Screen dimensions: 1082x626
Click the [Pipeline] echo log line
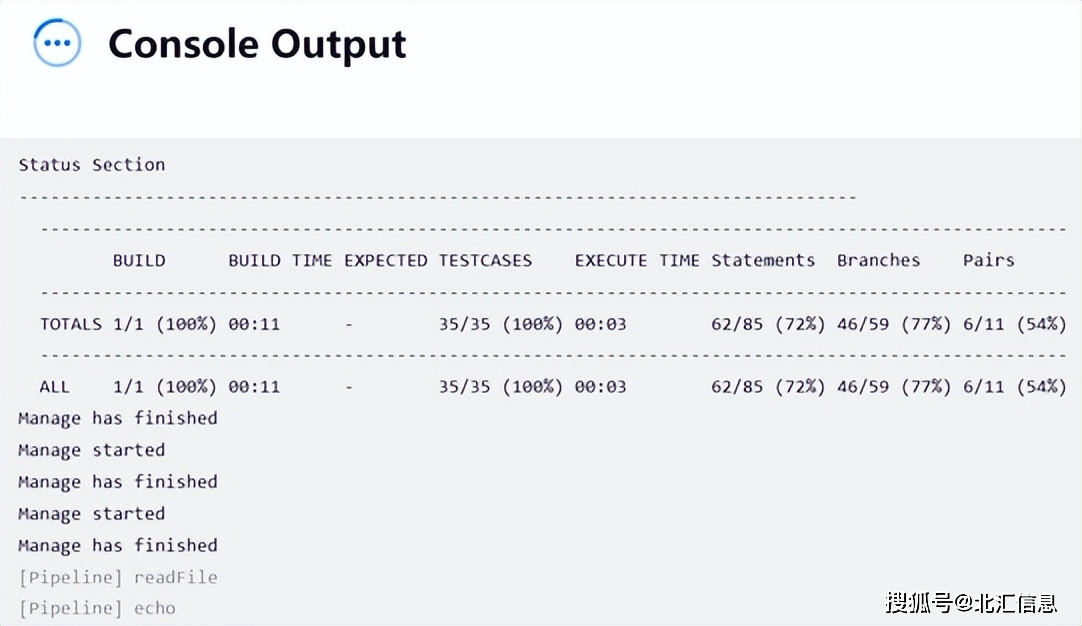tap(97, 608)
